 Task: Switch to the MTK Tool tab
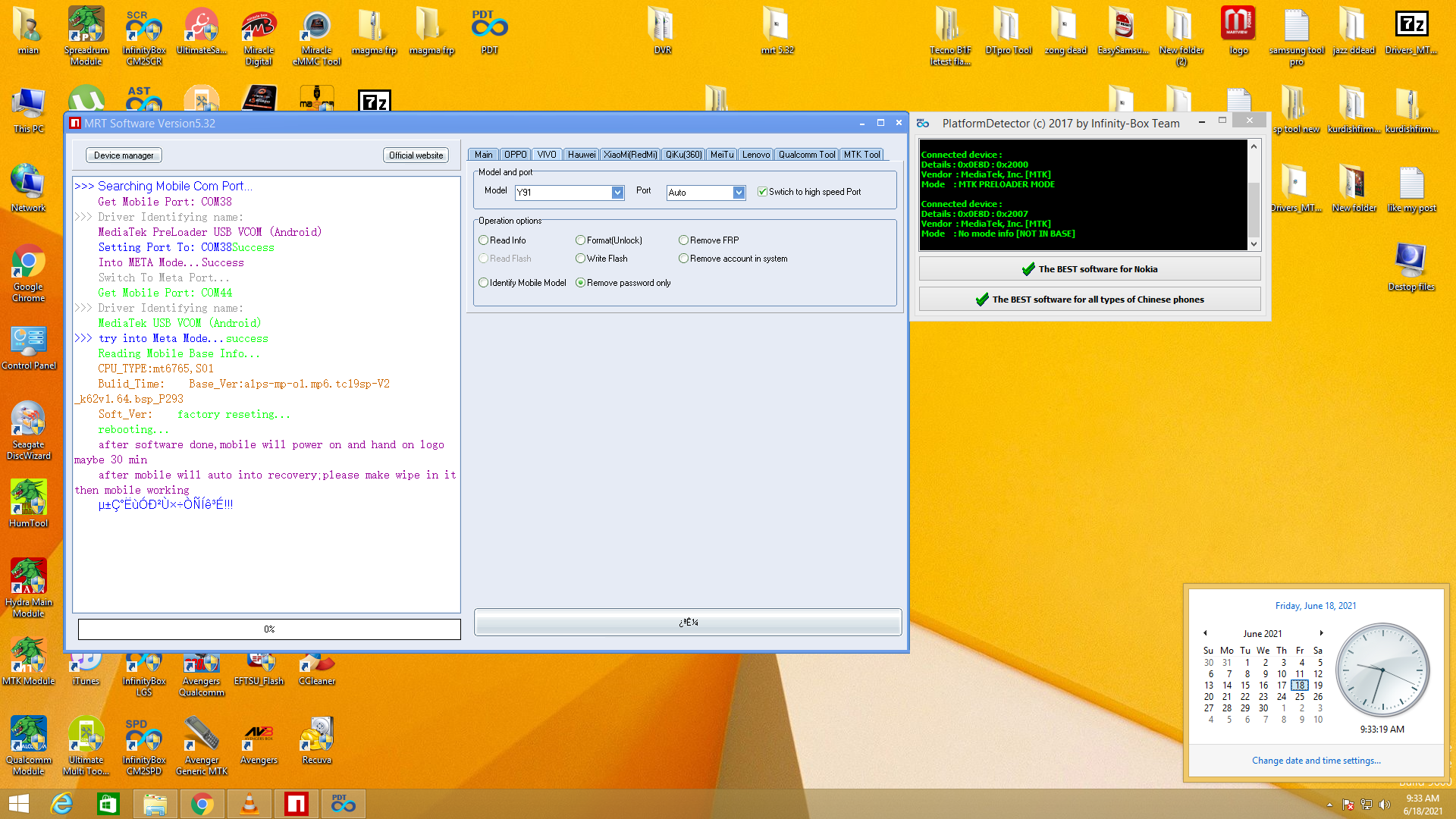pyautogui.click(x=861, y=155)
